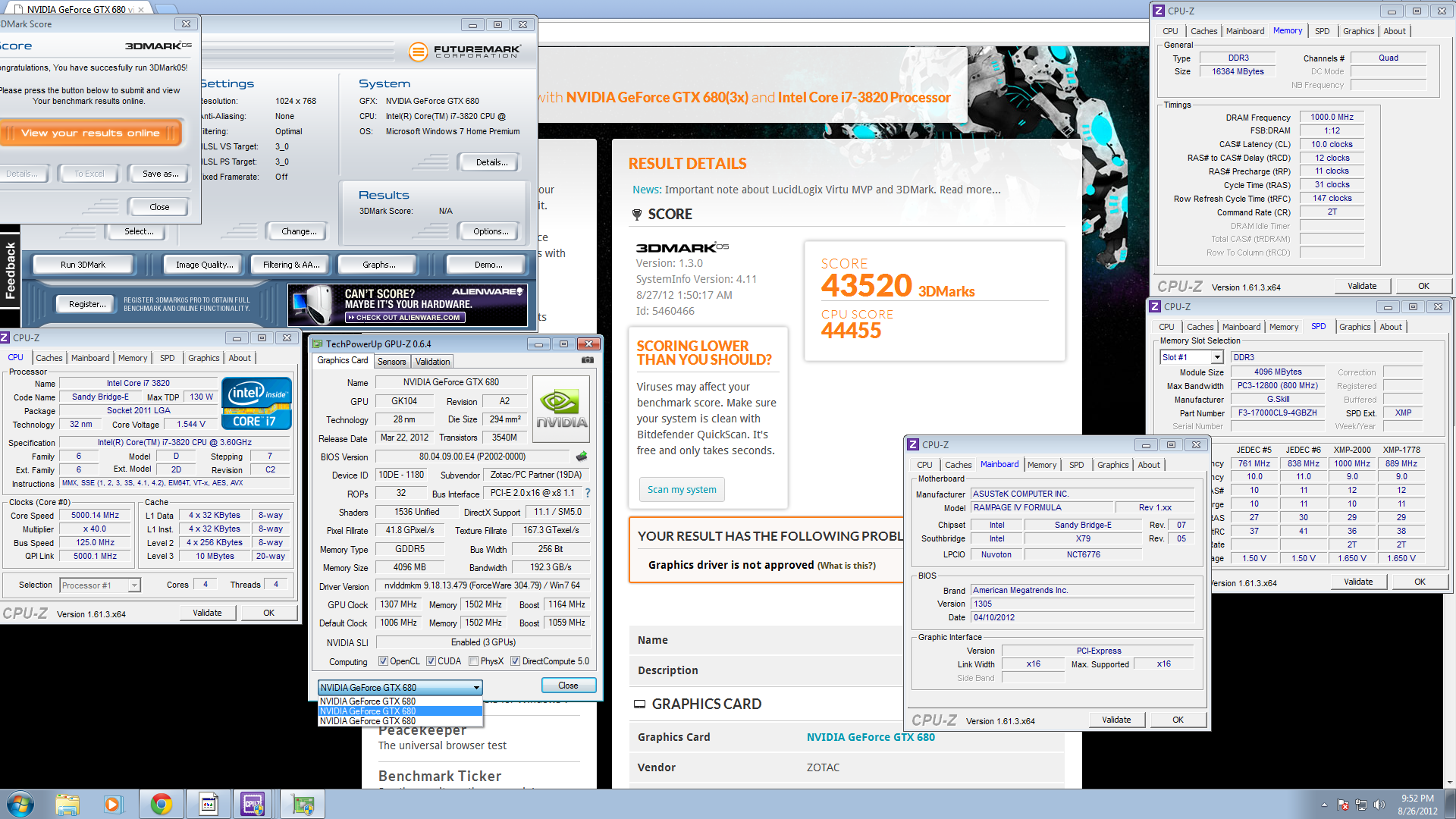Viewport: 1456px width, 819px height.
Task: Launch Windows Media Player from taskbar
Action: click(113, 805)
